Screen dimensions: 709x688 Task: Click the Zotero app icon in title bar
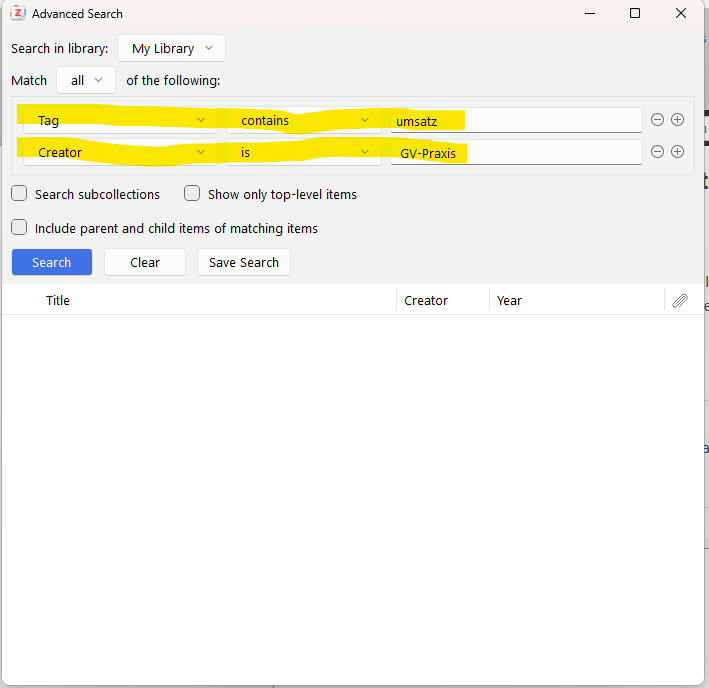pos(18,13)
